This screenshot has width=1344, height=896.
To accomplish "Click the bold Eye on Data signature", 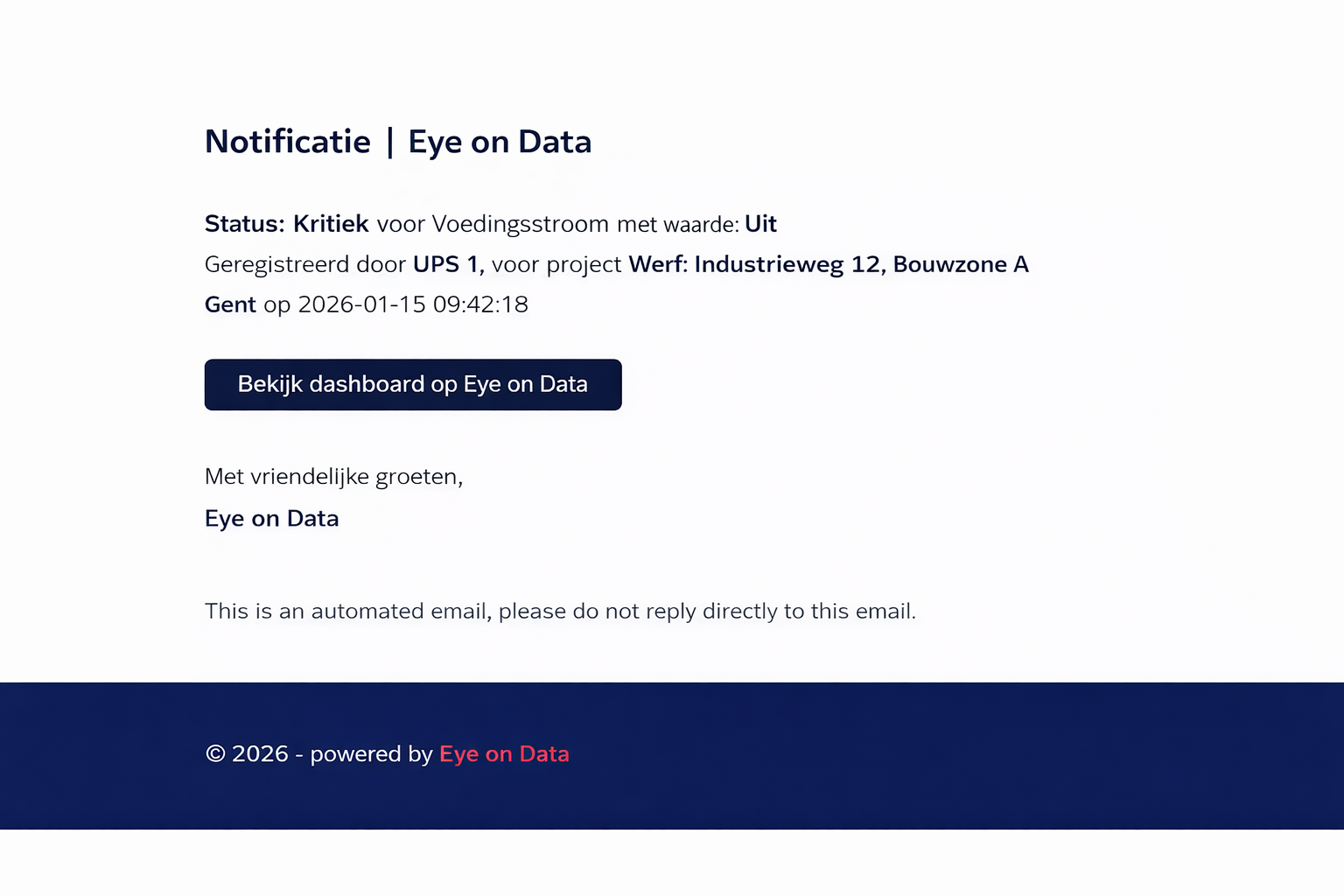I will click(x=272, y=519).
